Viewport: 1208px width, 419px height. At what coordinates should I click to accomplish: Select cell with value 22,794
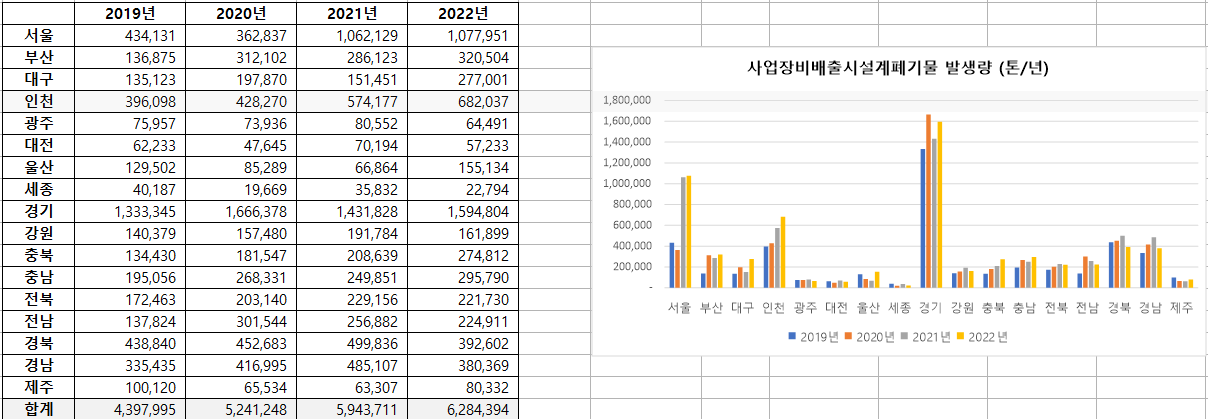click(x=463, y=188)
